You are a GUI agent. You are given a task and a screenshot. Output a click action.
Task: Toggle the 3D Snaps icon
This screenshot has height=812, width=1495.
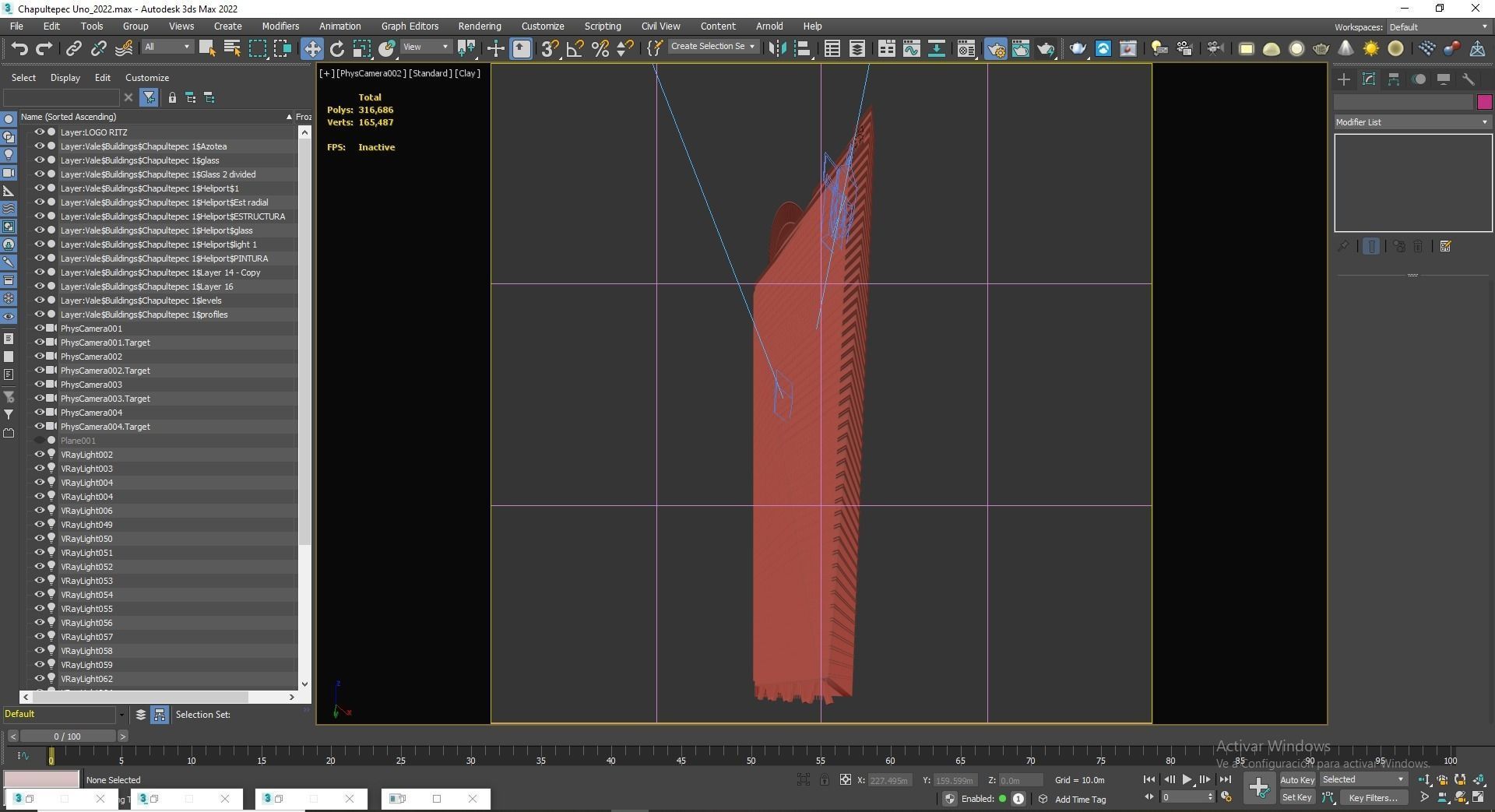550,48
